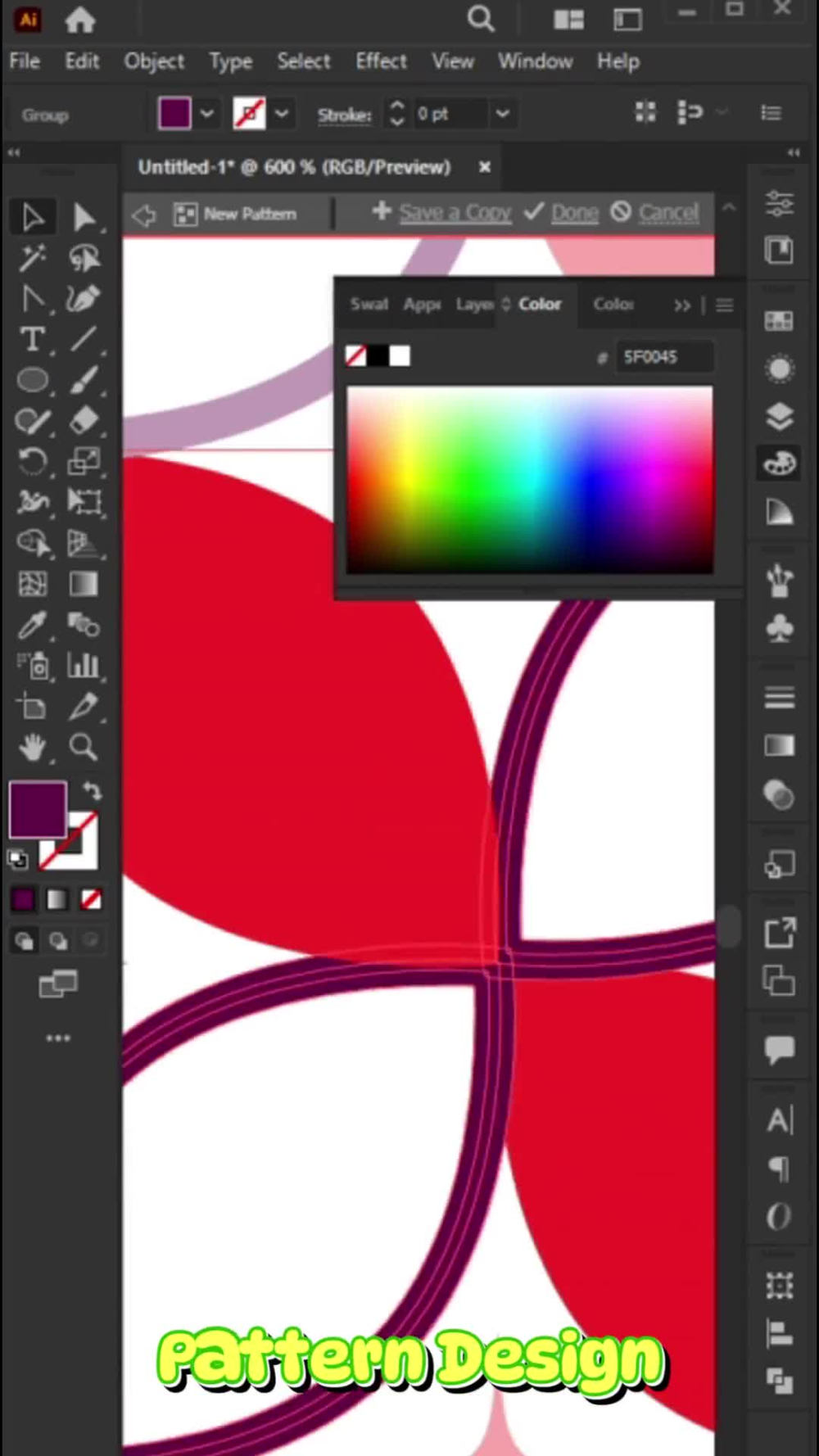Click Done to finish pattern

[x=574, y=213]
